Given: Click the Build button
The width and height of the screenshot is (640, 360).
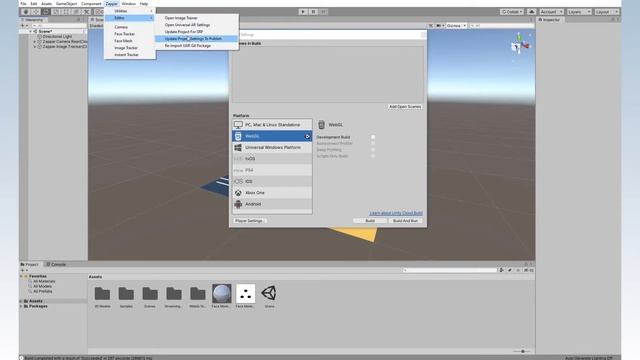Looking at the screenshot, I should (370, 221).
